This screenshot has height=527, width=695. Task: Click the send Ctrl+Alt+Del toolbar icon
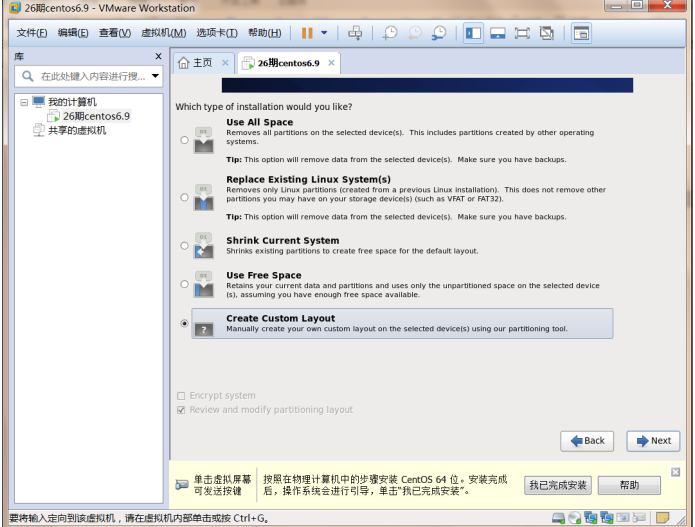355,33
